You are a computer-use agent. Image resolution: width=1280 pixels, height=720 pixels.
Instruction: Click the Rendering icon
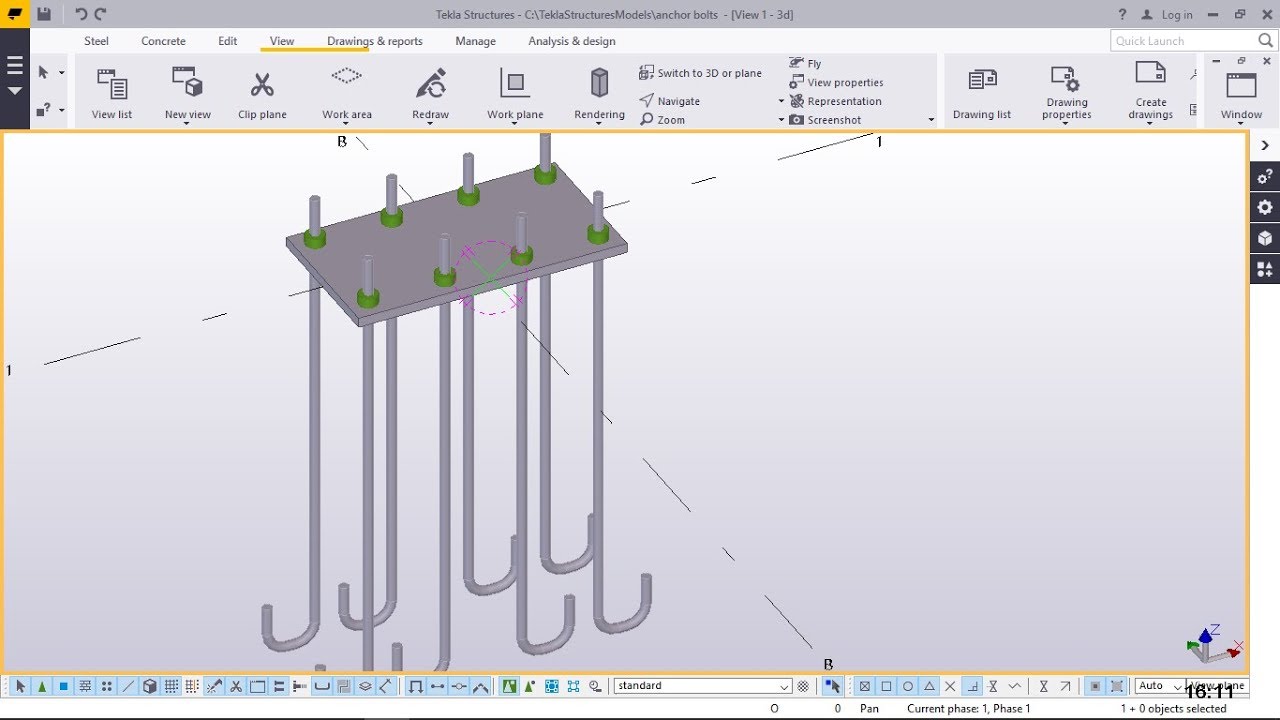(x=599, y=82)
